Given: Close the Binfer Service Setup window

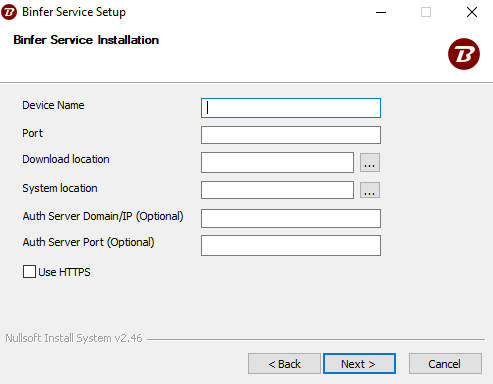Looking at the screenshot, I should point(472,12).
